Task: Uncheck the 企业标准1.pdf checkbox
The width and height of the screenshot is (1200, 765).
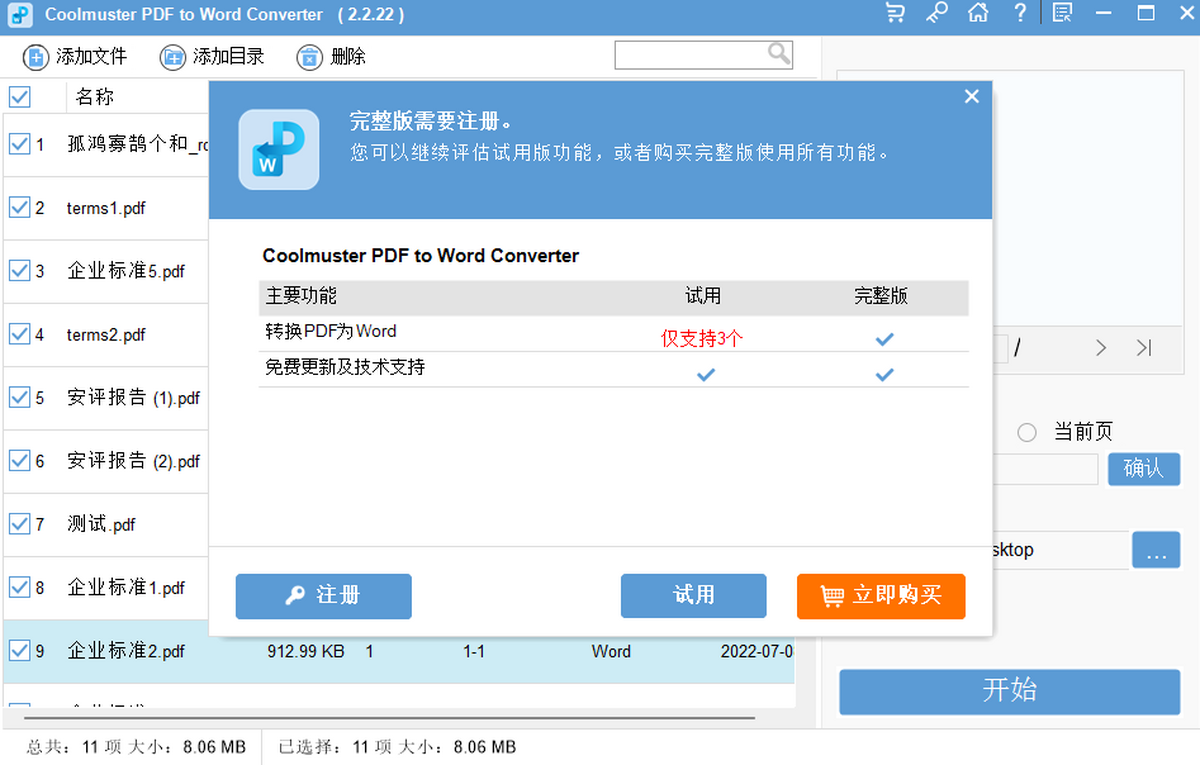Action: coord(19,587)
